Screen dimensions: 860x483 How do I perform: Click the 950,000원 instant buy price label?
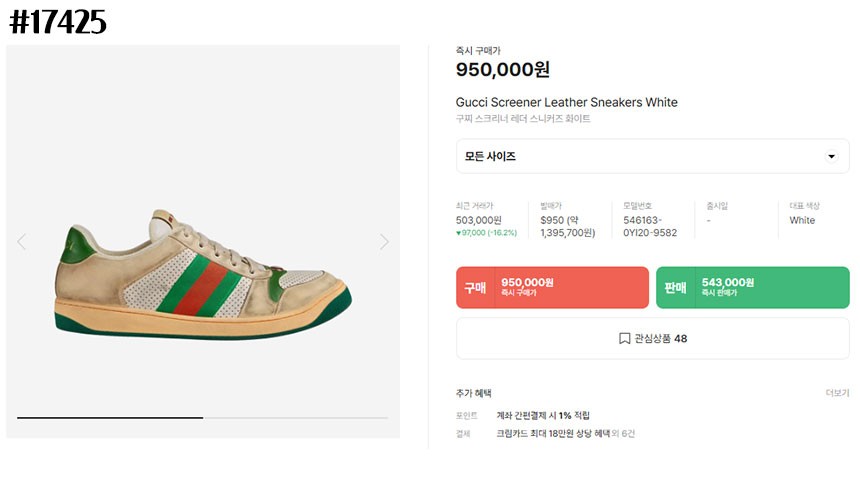point(502,69)
